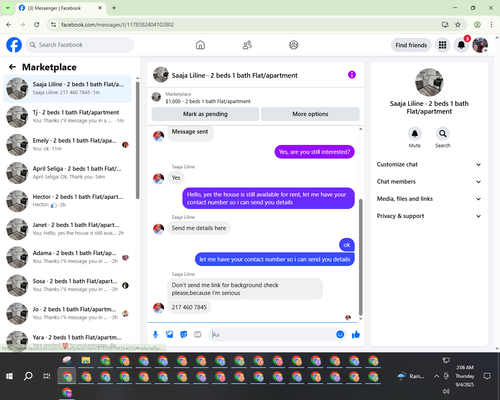Image resolution: width=500 pixels, height=400 pixels.
Task: Open the emoji picker in message box
Action: 340,334
